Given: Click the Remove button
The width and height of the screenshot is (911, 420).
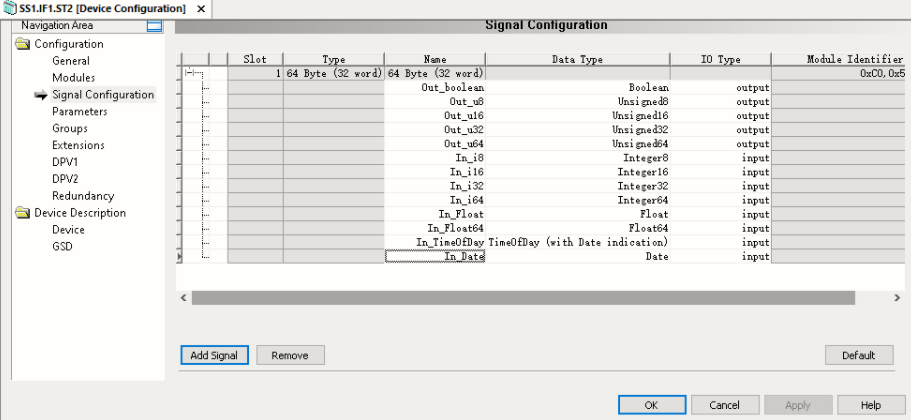Looking at the screenshot, I should pyautogui.click(x=290, y=356).
